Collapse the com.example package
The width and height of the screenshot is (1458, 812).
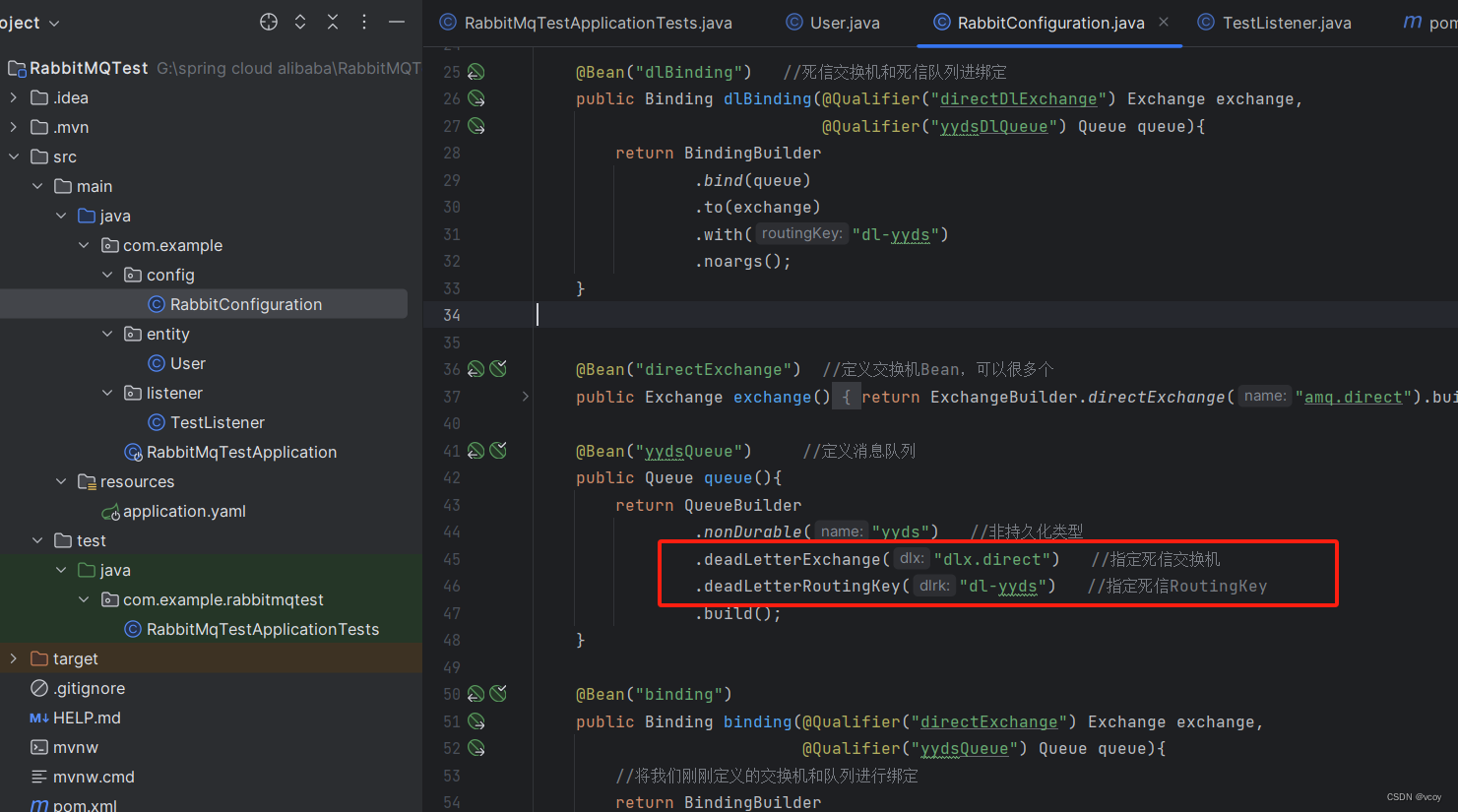84,245
